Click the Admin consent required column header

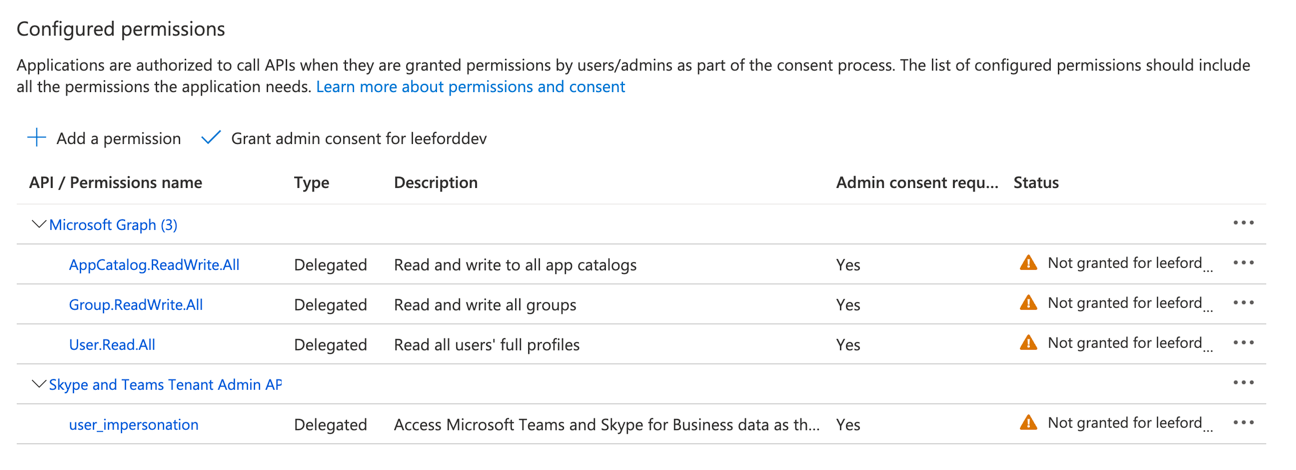pos(917,183)
